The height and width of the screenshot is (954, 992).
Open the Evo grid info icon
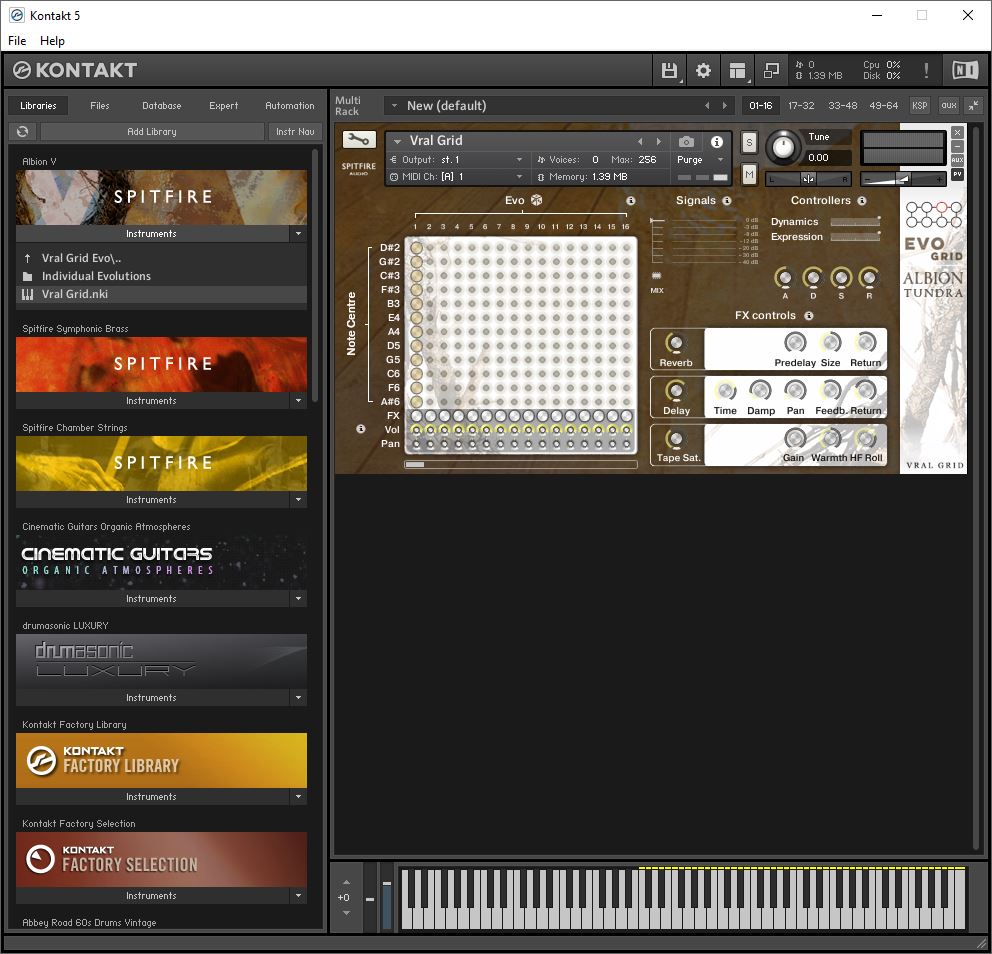coord(631,201)
